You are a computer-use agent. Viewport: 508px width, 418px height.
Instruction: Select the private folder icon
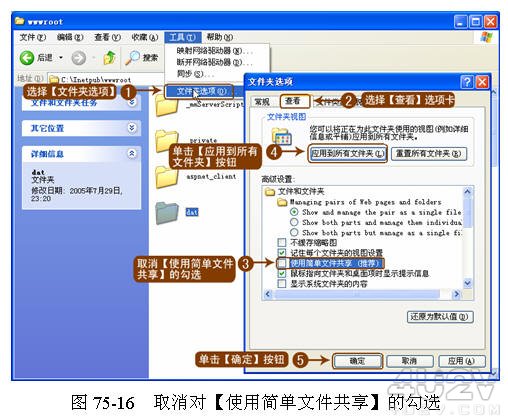(x=167, y=141)
